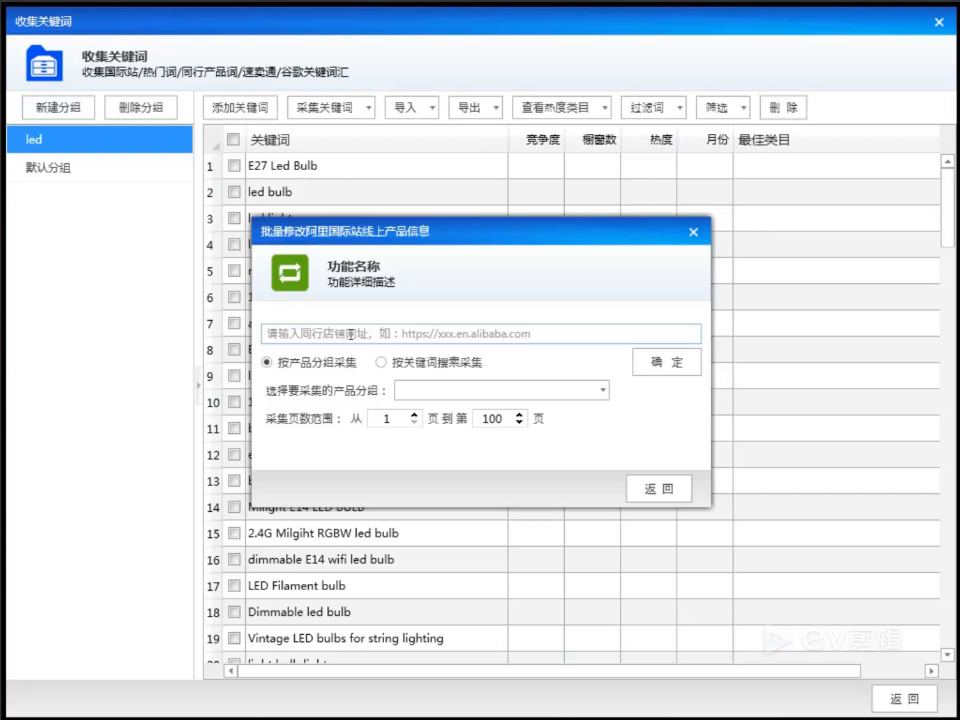Image resolution: width=960 pixels, height=720 pixels.
Task: Check row 1 E27 Led Bulb checkbox
Action: [234, 166]
